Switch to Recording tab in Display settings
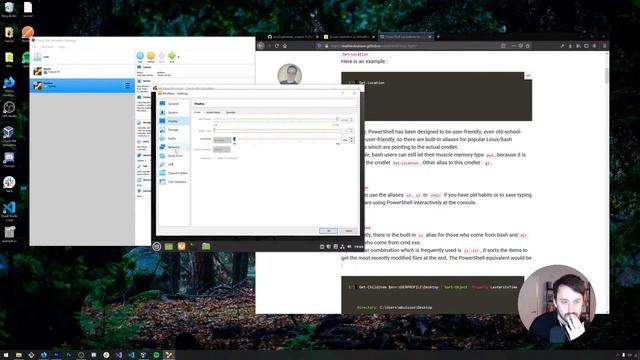 click(x=231, y=112)
